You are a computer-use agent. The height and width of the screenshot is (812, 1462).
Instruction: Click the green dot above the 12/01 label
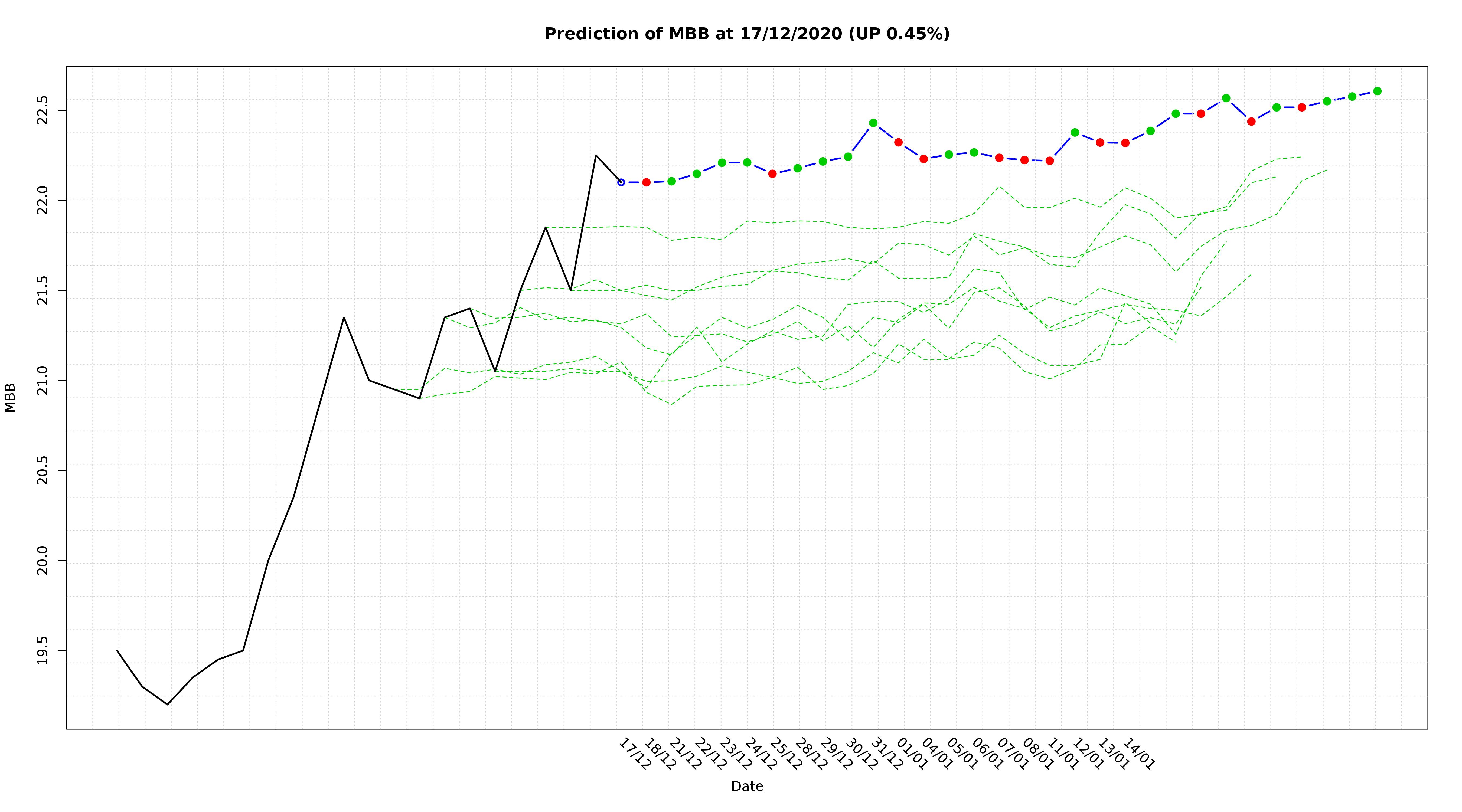click(x=1075, y=132)
